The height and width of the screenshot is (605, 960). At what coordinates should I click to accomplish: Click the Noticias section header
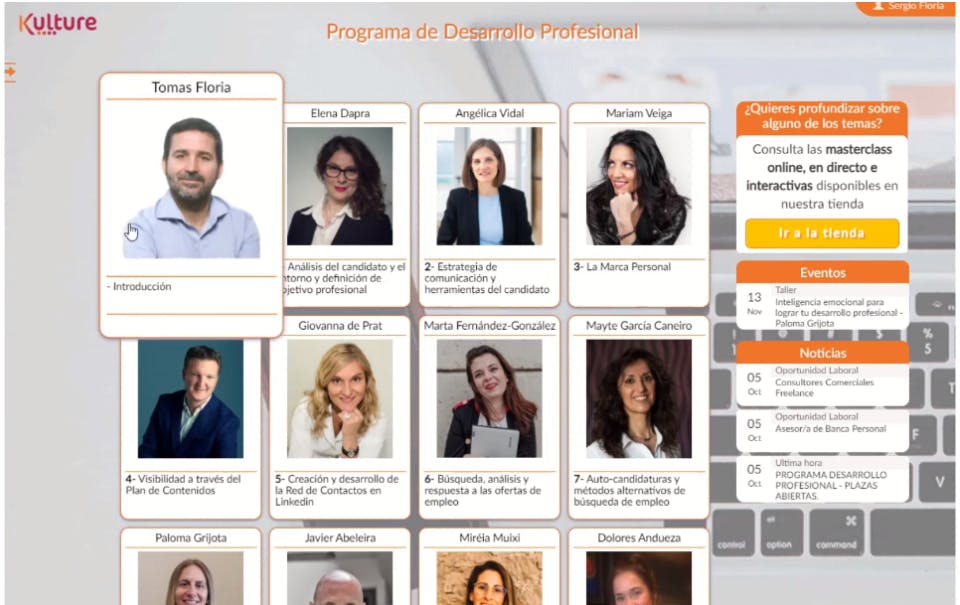tap(822, 353)
